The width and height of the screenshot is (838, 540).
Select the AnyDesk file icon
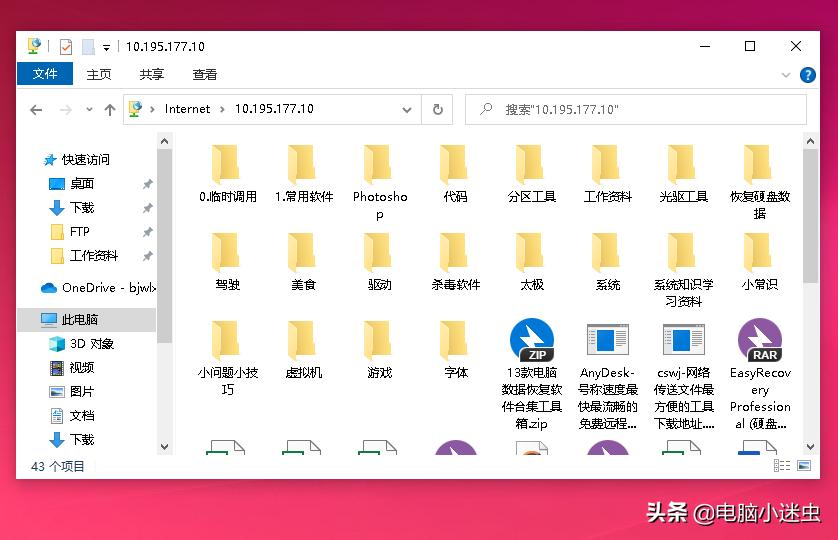608,340
